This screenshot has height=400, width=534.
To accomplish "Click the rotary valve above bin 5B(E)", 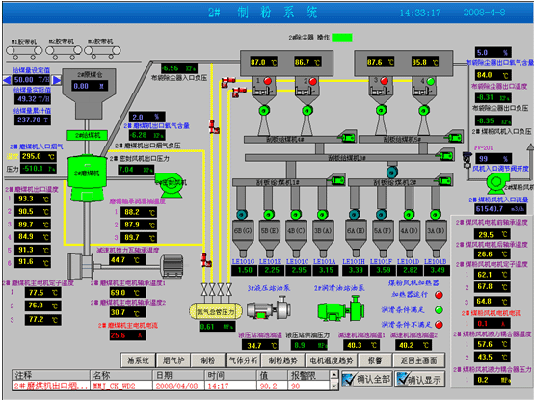I will click(269, 214).
